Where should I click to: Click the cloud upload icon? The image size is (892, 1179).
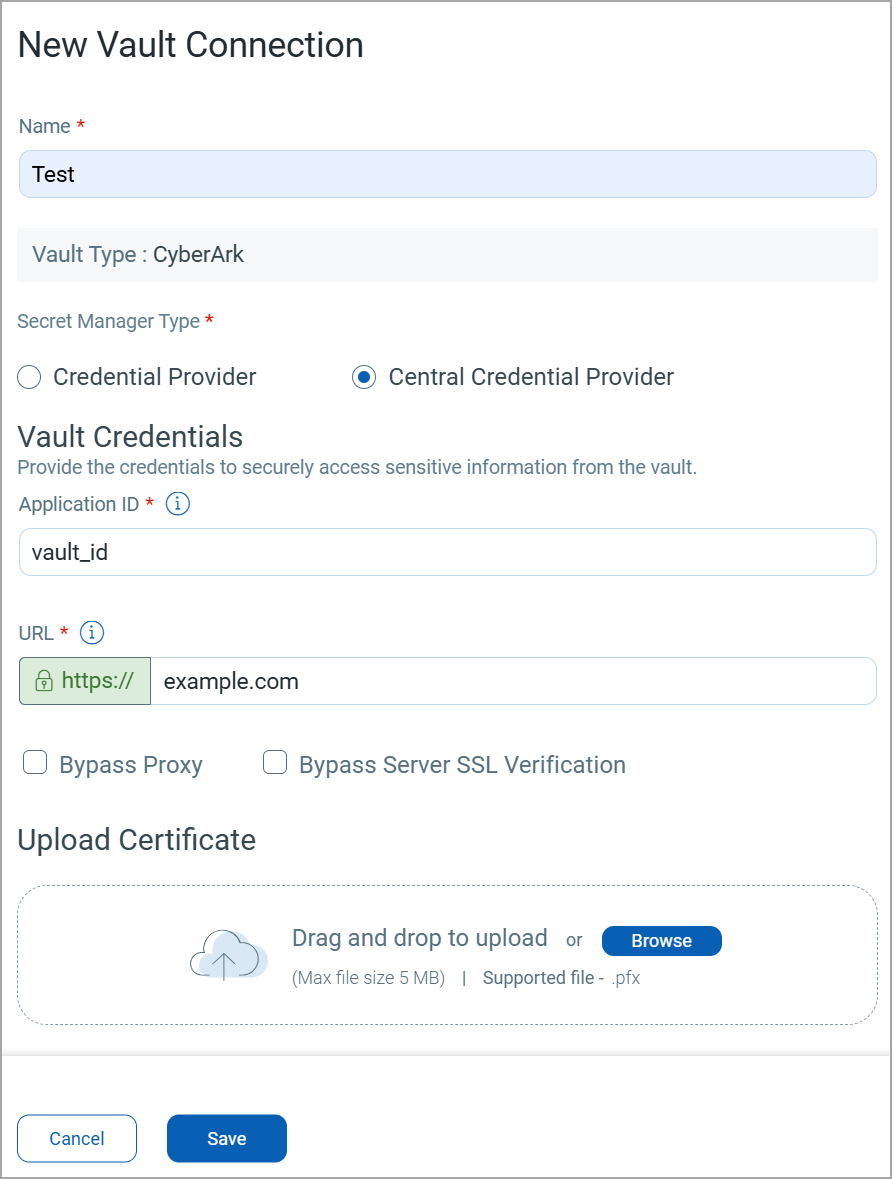click(228, 954)
